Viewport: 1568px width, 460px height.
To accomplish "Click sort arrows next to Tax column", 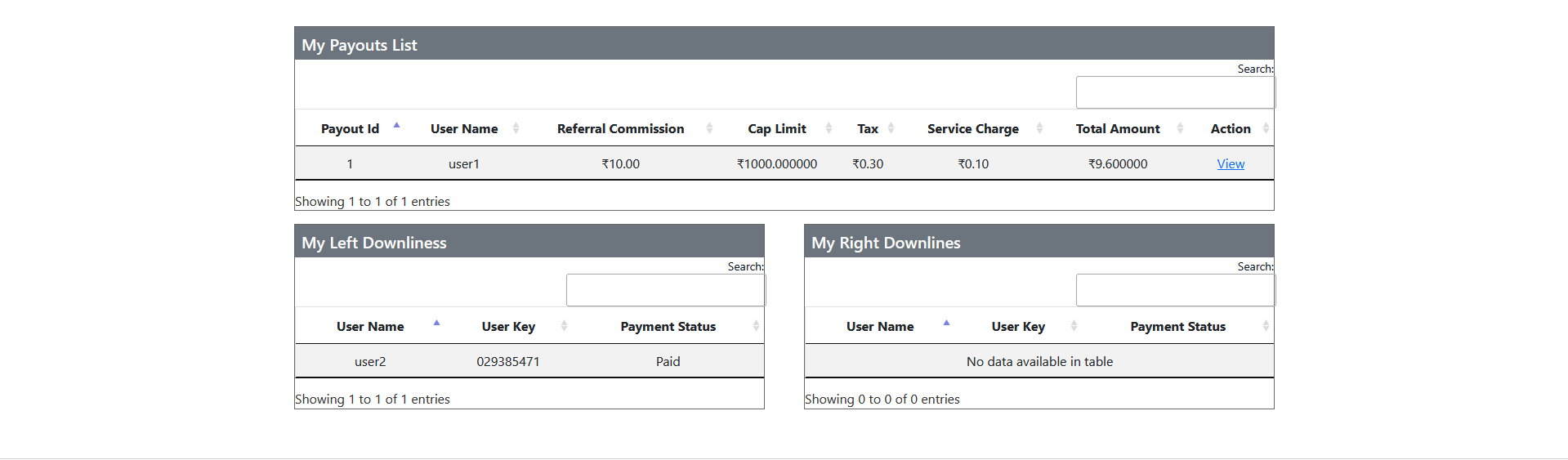I will click(891, 128).
